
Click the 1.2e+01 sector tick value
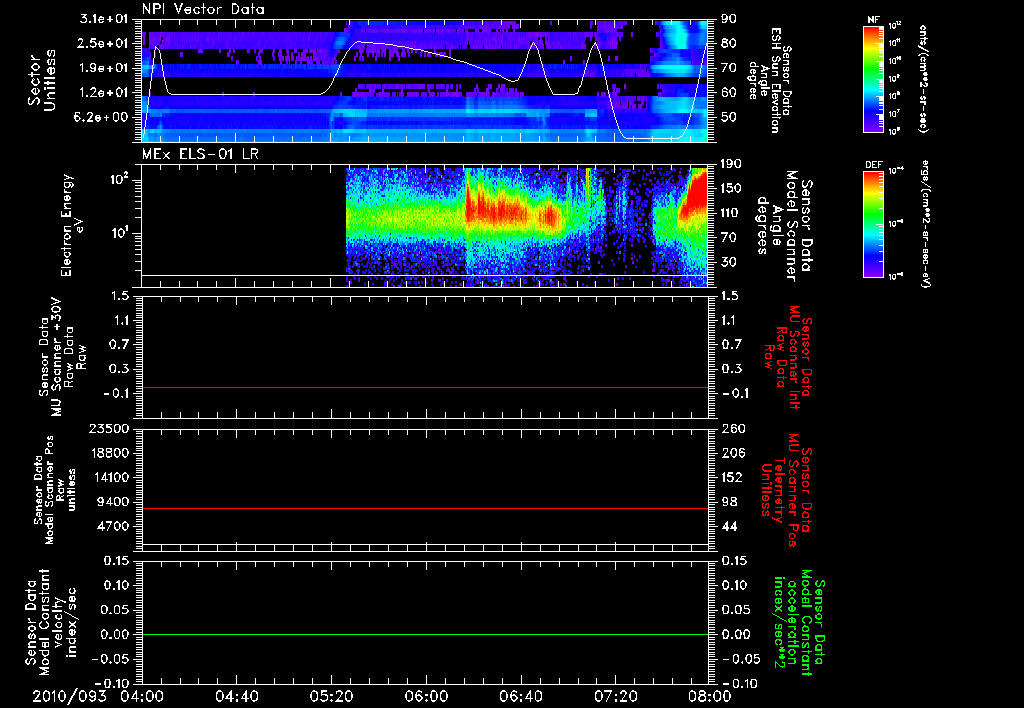[103, 93]
